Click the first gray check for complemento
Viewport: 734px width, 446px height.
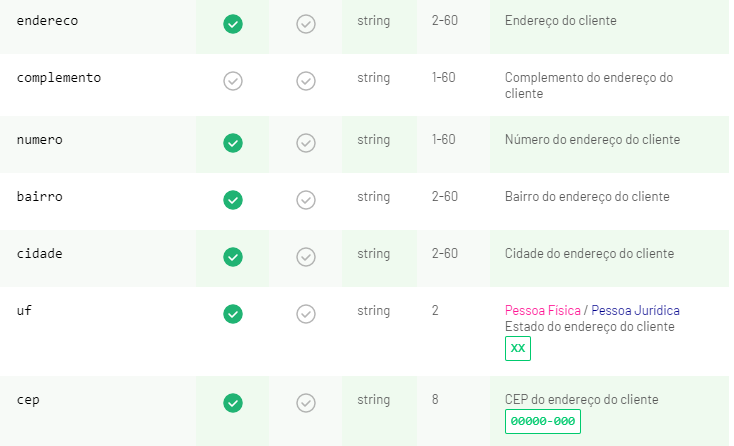click(x=233, y=81)
